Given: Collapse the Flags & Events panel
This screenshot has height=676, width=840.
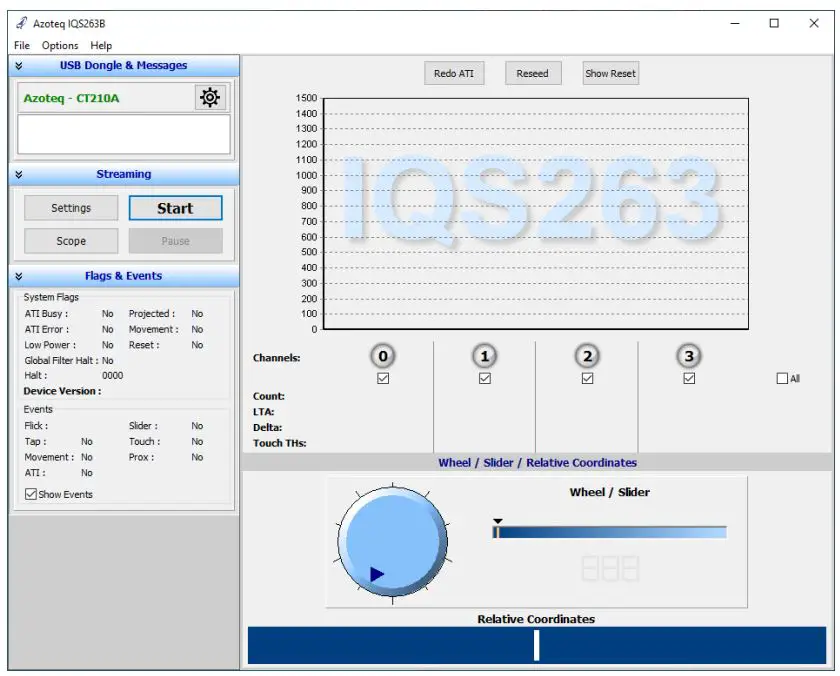Looking at the screenshot, I should click(17, 276).
